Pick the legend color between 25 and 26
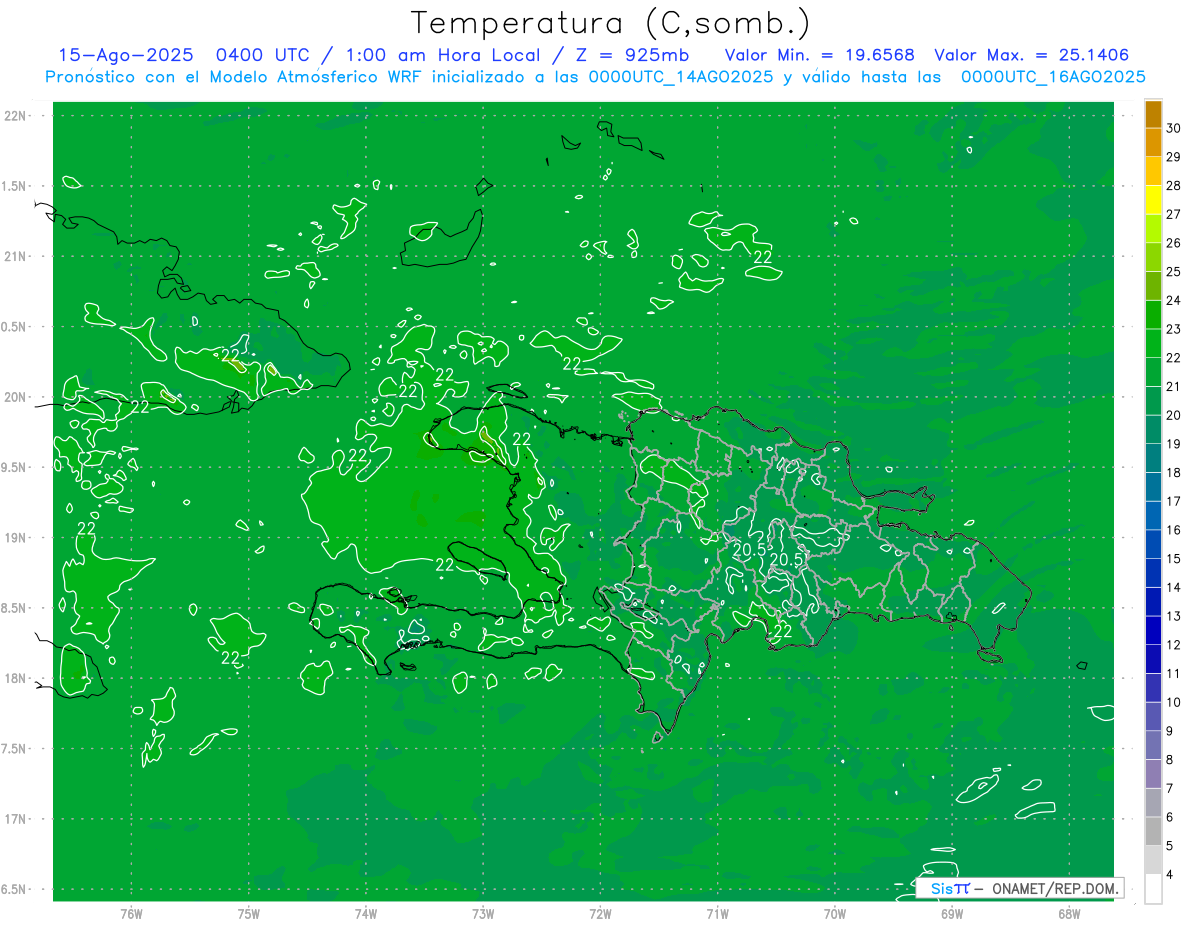Screen dimensions: 1200x927 1153,257
